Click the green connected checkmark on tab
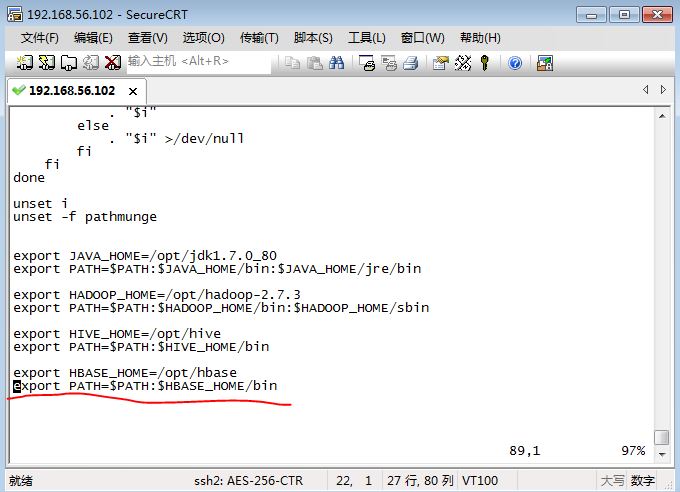 click(x=19, y=90)
